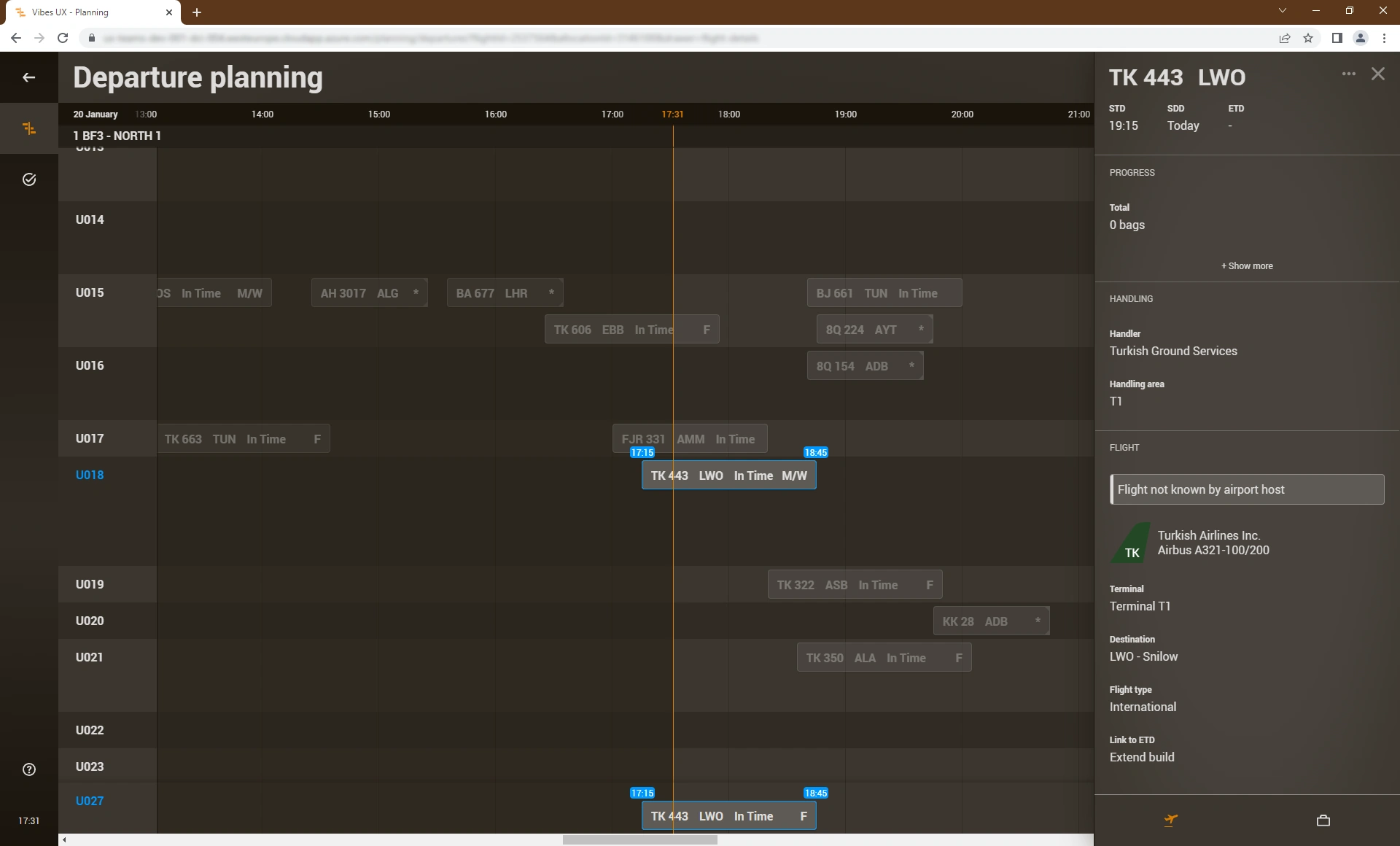The width and height of the screenshot is (1400, 846).
Task: Click the Turkish Airlines TK tail logo
Action: pyautogui.click(x=1130, y=543)
